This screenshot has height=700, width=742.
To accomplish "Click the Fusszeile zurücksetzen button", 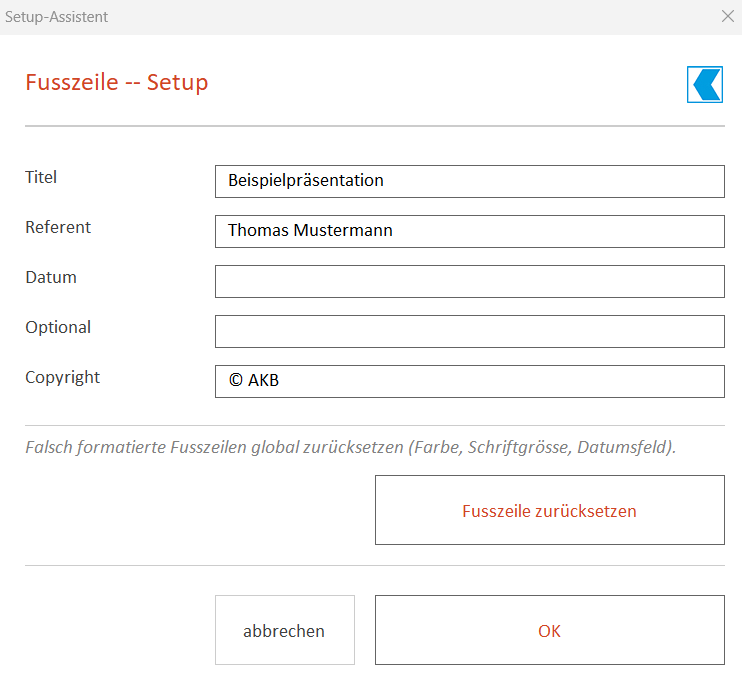I will (549, 510).
